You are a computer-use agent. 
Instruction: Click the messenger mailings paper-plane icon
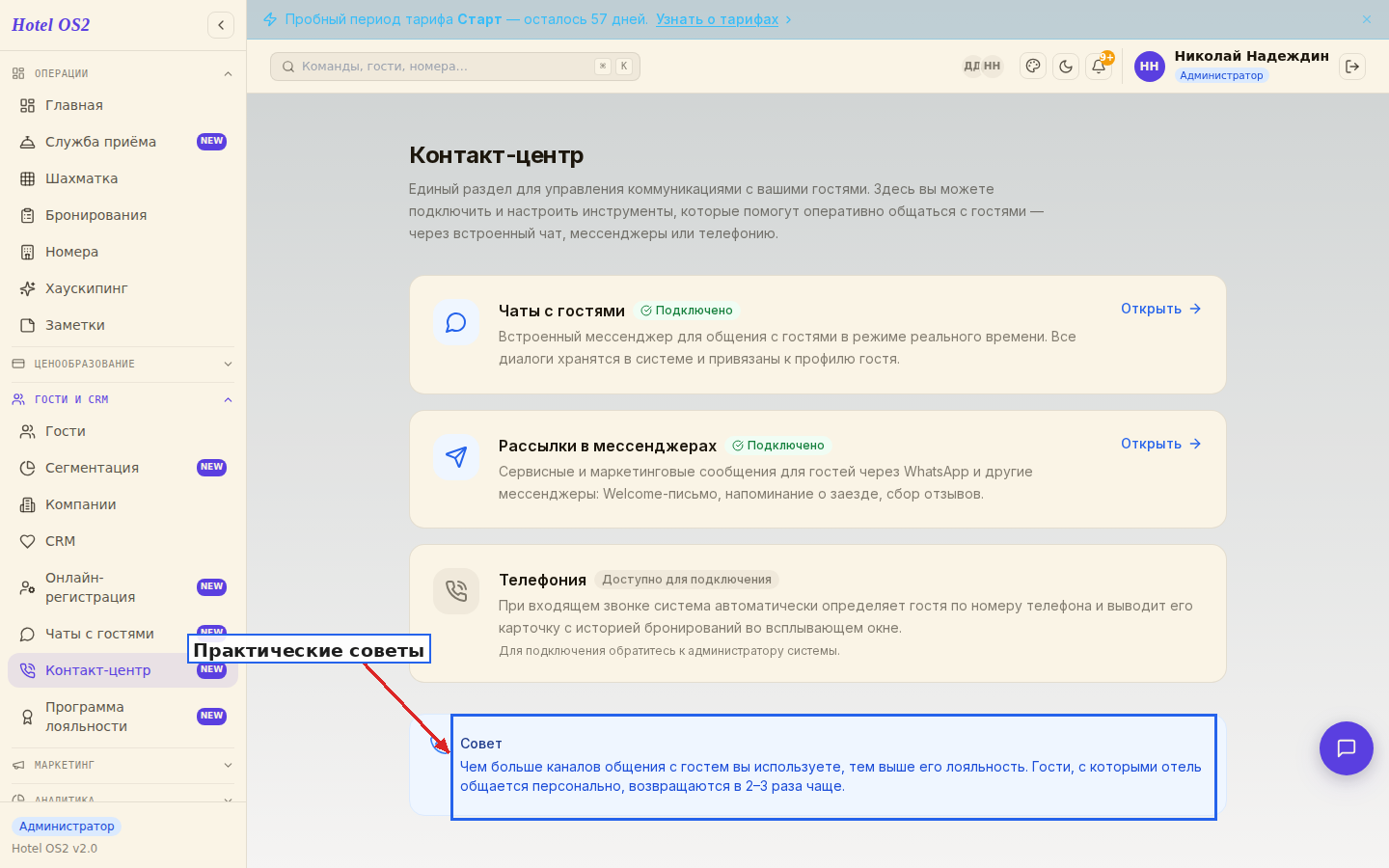456,457
